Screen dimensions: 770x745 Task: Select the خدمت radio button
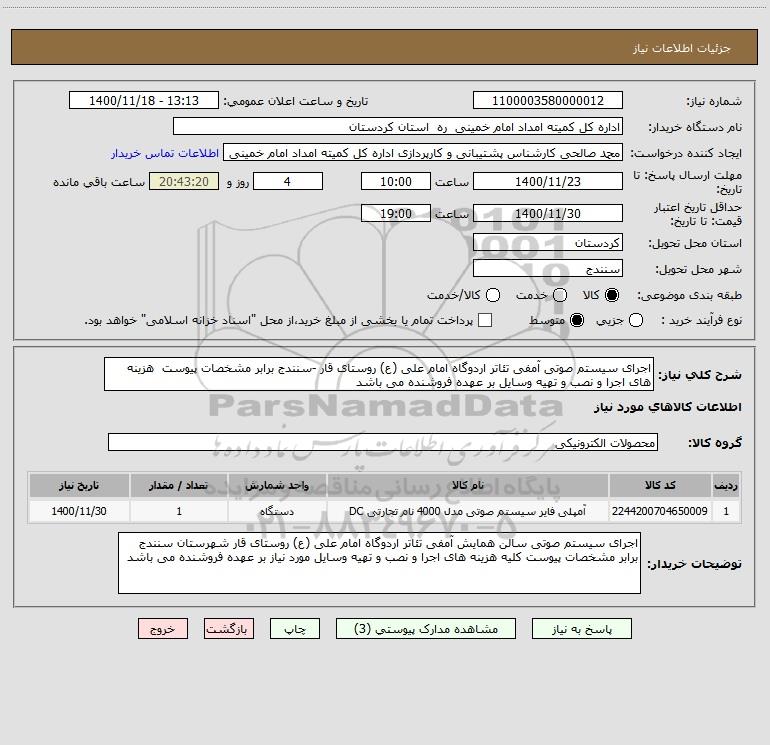point(559,295)
